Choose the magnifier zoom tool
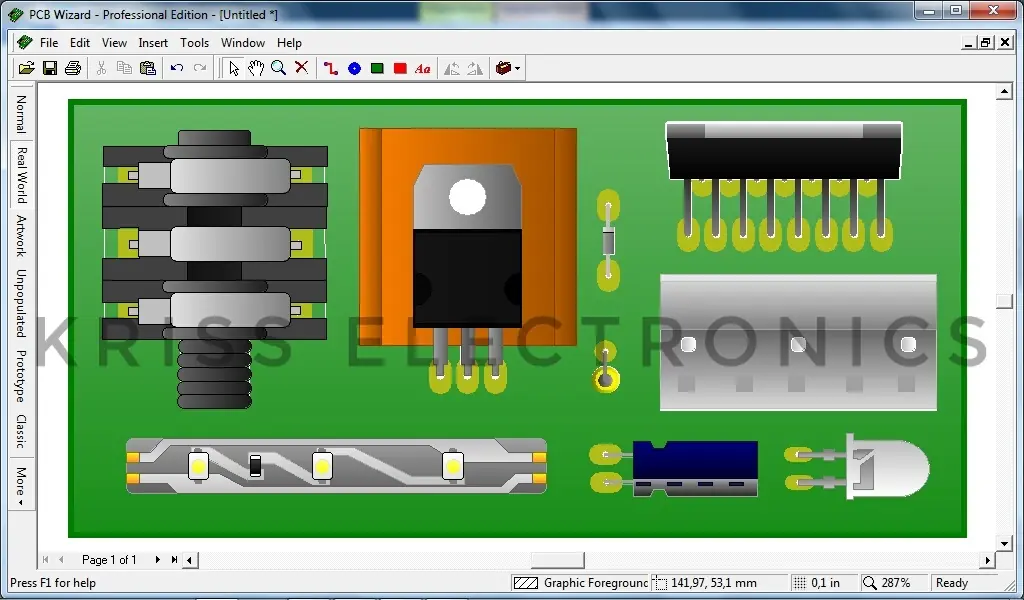1024x600 pixels. (x=279, y=68)
